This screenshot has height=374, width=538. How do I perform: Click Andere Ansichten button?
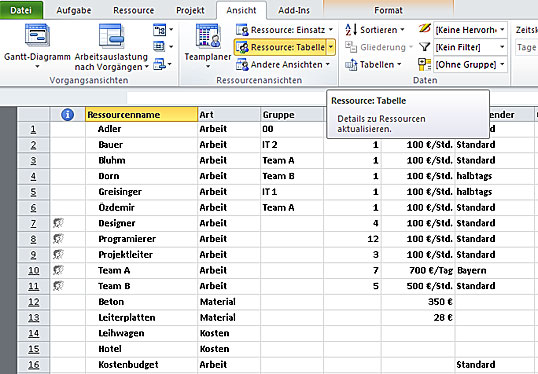pyautogui.click(x=283, y=65)
